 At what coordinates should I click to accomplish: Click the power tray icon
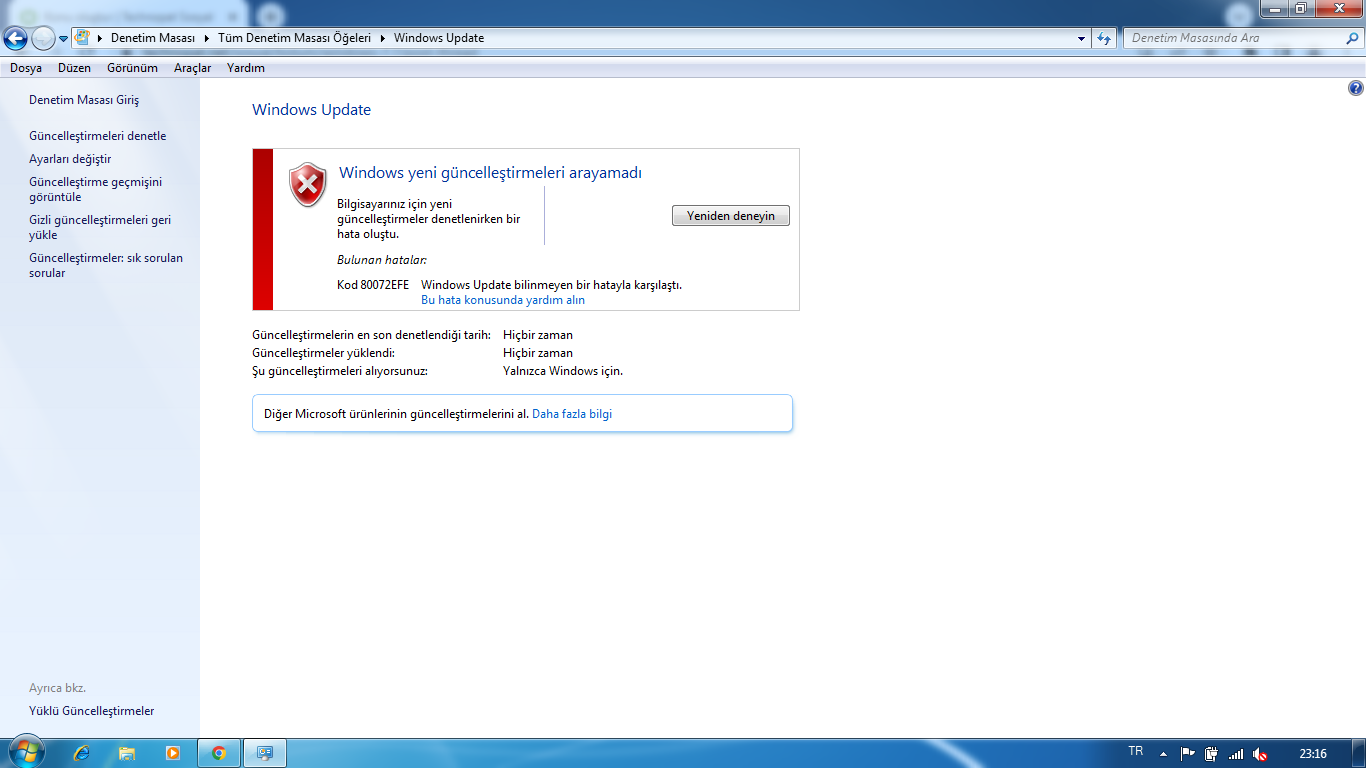(x=1211, y=754)
